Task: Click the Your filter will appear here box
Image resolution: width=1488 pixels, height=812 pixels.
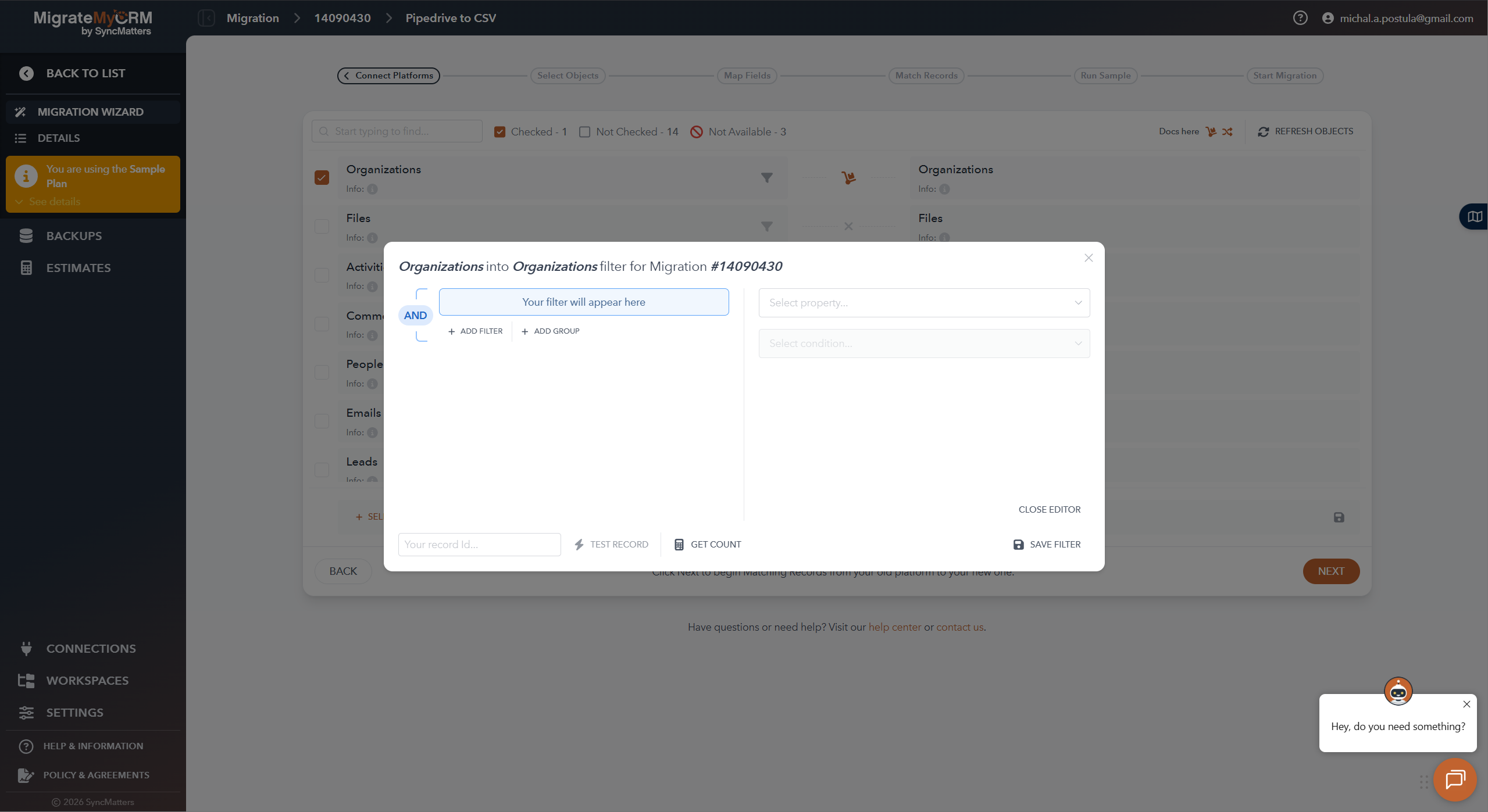Action: click(x=584, y=302)
